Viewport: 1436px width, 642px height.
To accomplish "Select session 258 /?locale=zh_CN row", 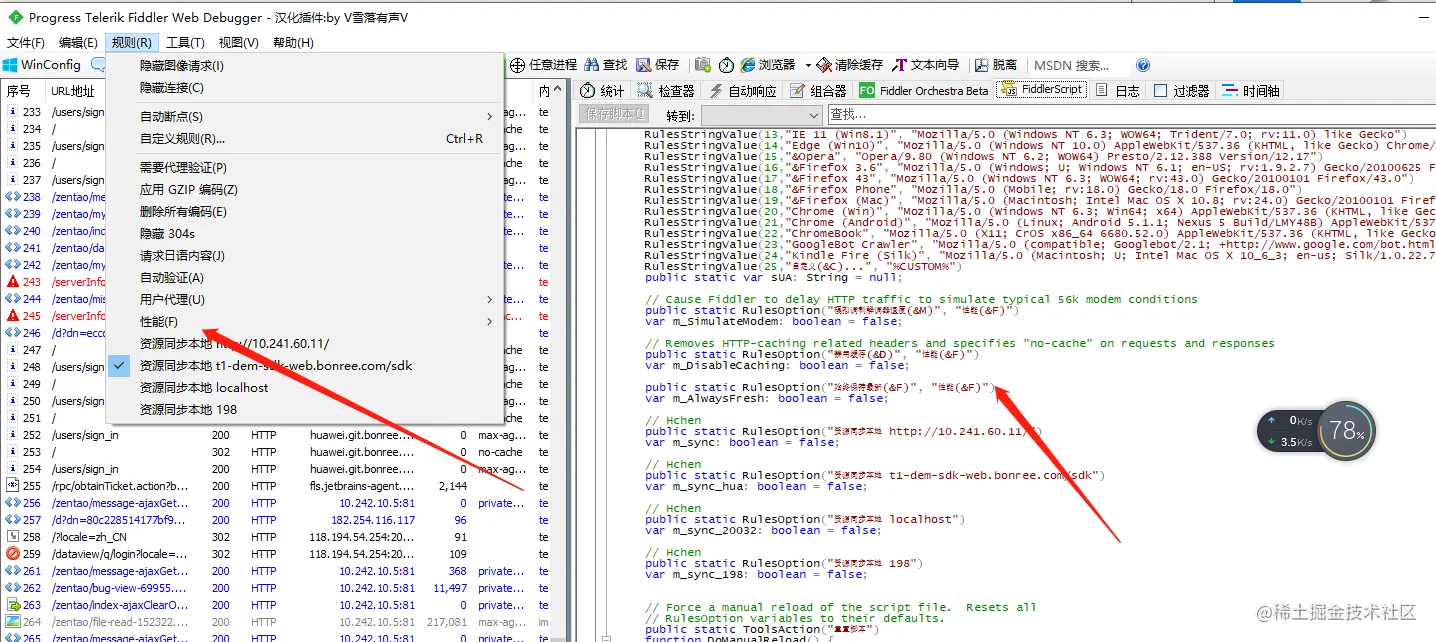I will point(275,537).
